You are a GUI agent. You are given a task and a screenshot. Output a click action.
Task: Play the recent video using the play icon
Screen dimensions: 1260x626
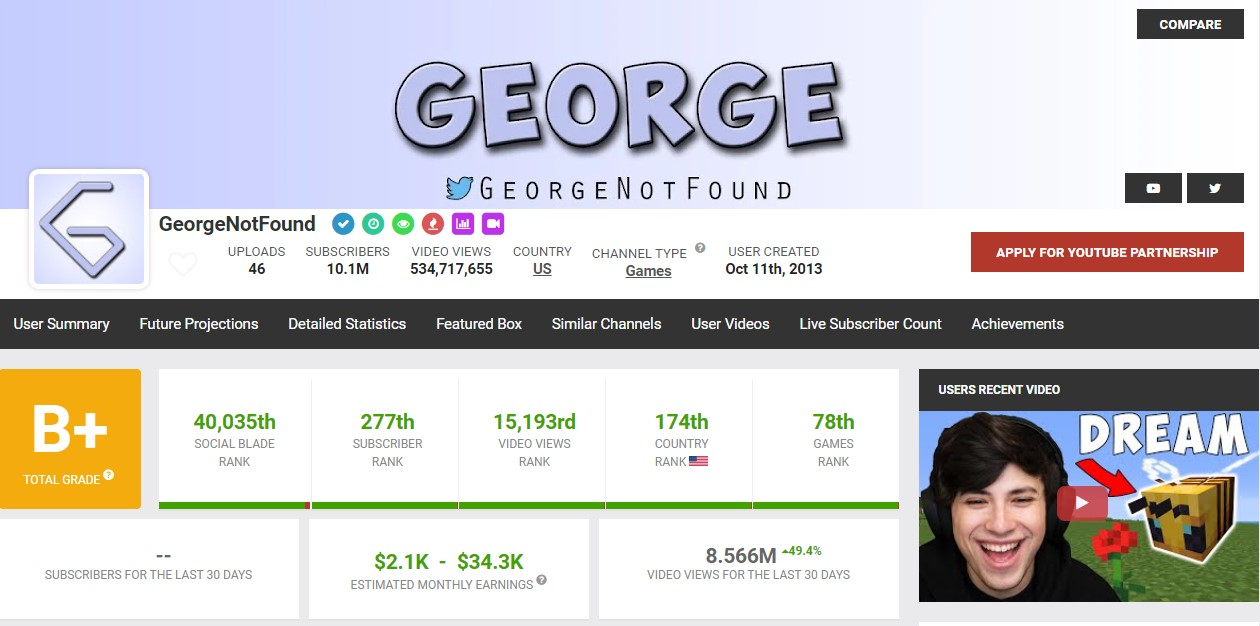click(x=1082, y=502)
